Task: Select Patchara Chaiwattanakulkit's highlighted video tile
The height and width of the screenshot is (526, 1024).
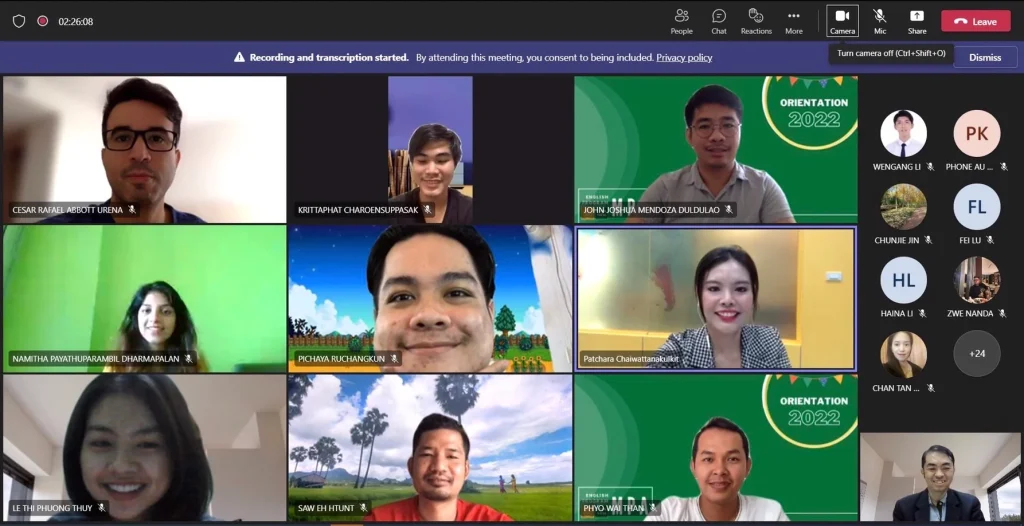Action: coord(716,298)
